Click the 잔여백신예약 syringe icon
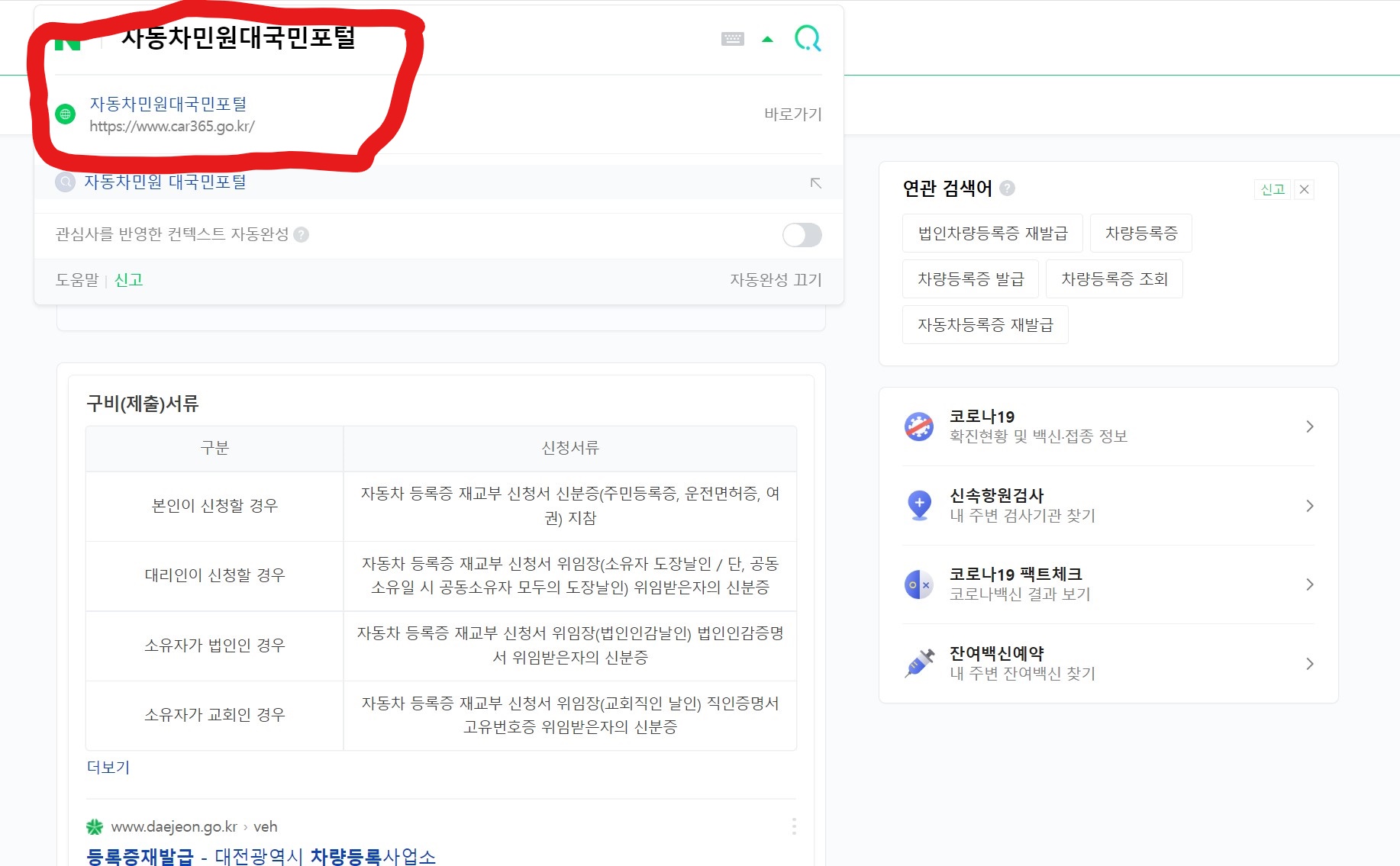1400x866 pixels. [919, 663]
